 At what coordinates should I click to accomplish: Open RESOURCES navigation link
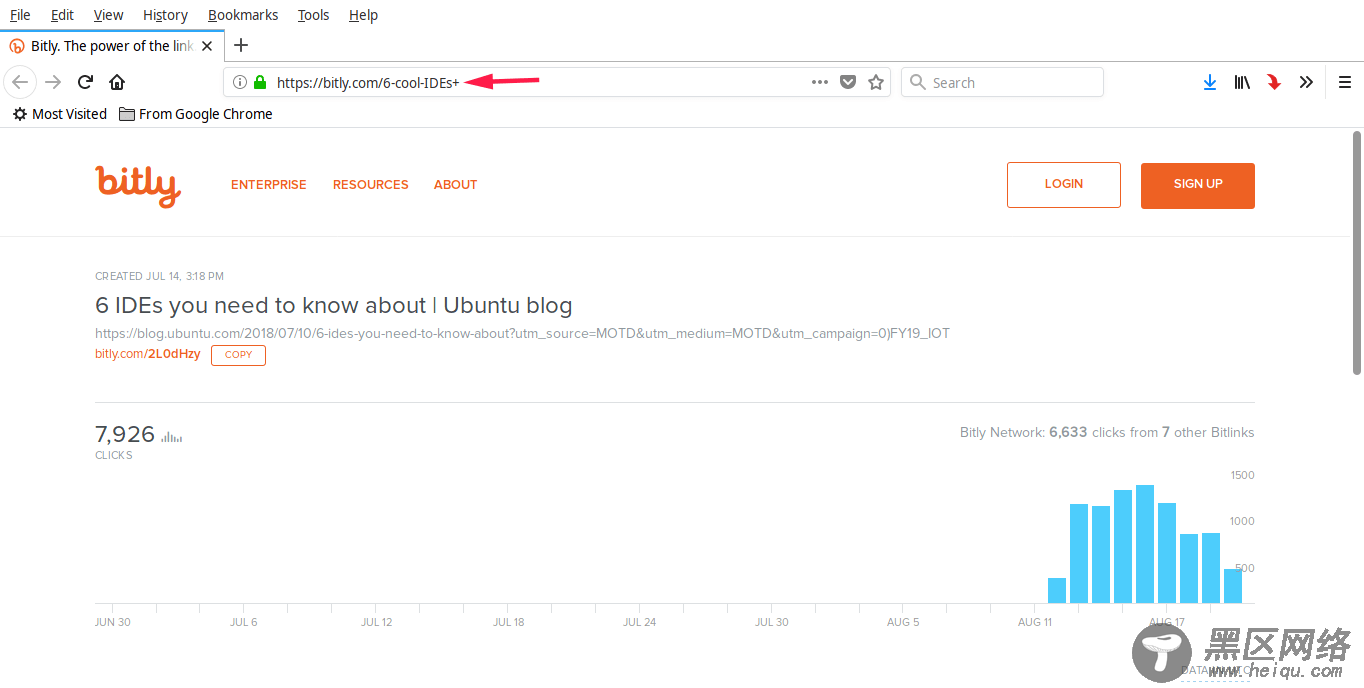click(371, 185)
